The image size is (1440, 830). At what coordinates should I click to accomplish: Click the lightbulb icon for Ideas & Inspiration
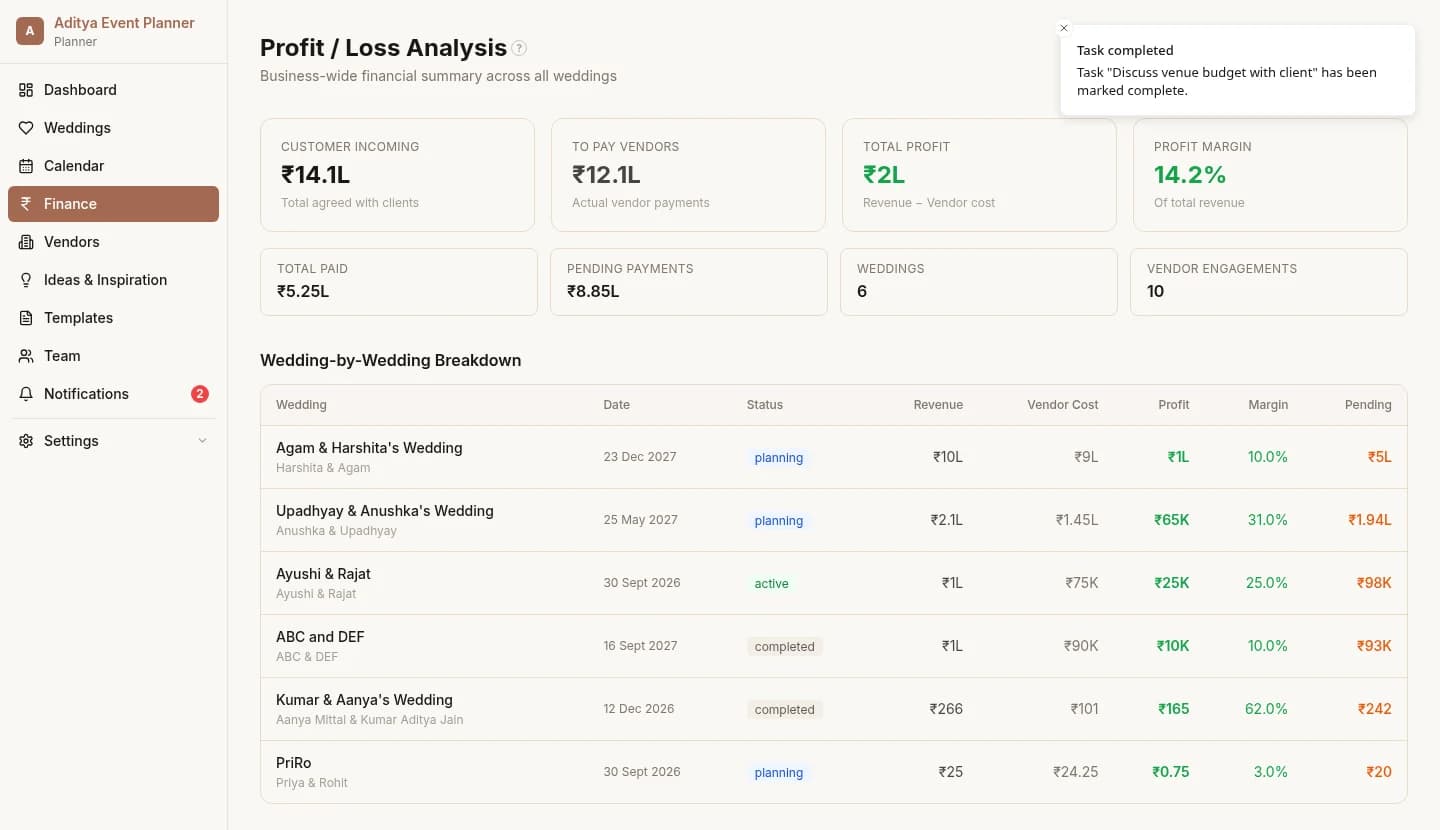(x=26, y=280)
